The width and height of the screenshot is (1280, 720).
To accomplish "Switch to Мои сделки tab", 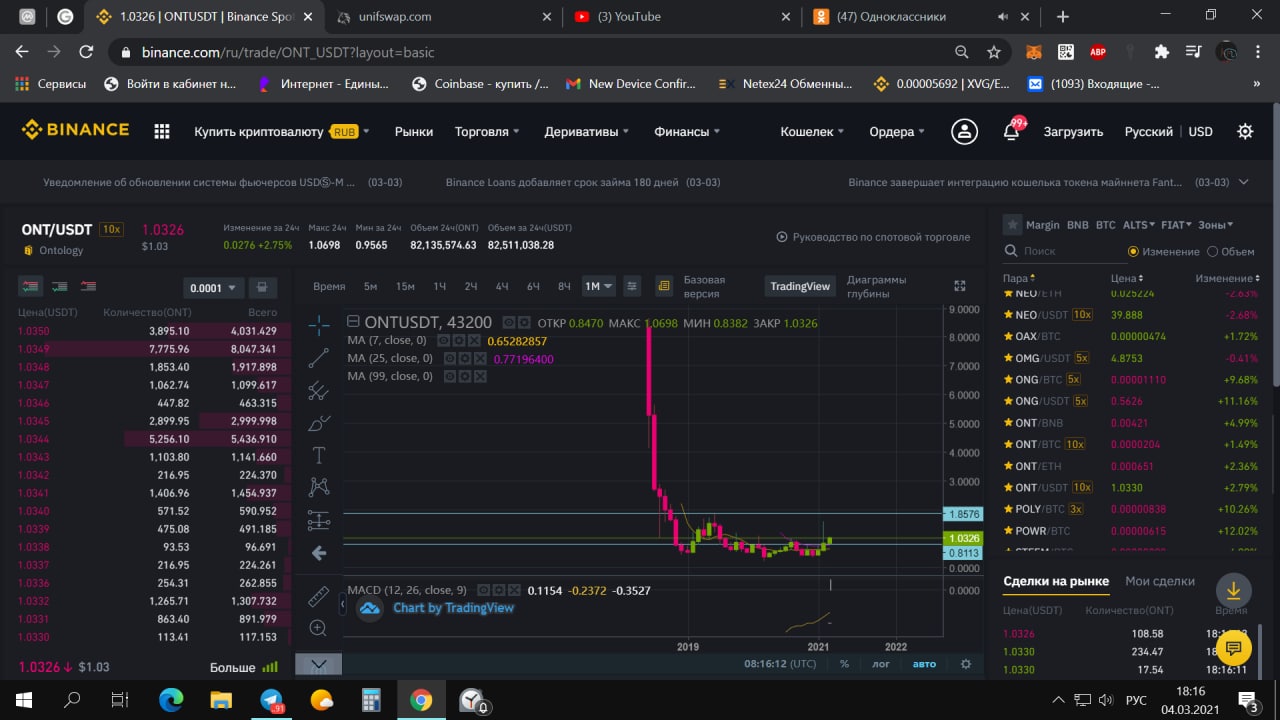I will (1160, 581).
